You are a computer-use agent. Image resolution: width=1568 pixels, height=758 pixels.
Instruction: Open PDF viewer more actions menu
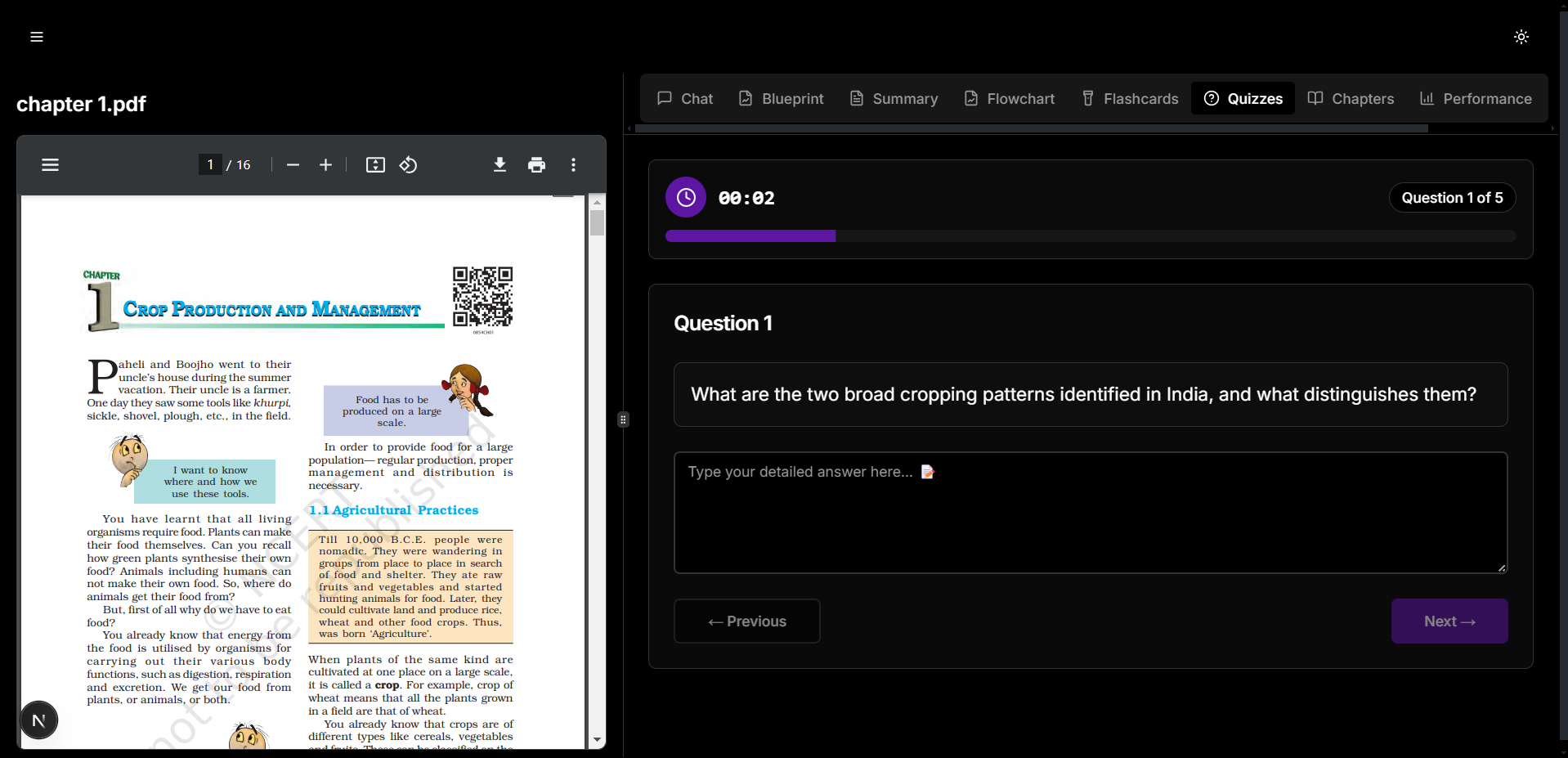[573, 165]
